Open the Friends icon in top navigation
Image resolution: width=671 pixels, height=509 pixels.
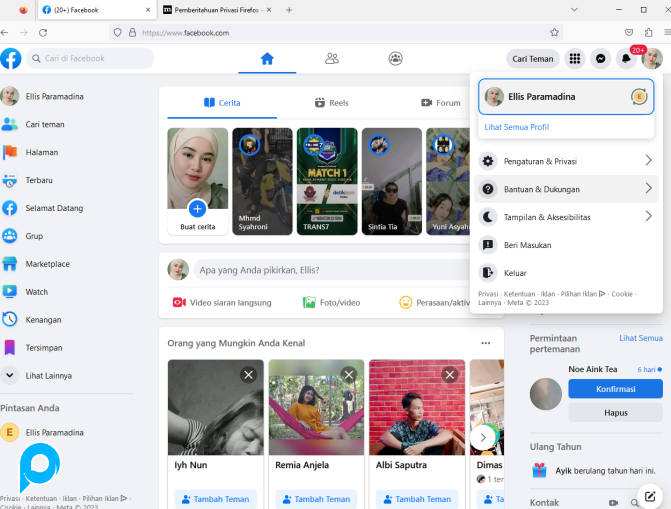(x=332, y=59)
